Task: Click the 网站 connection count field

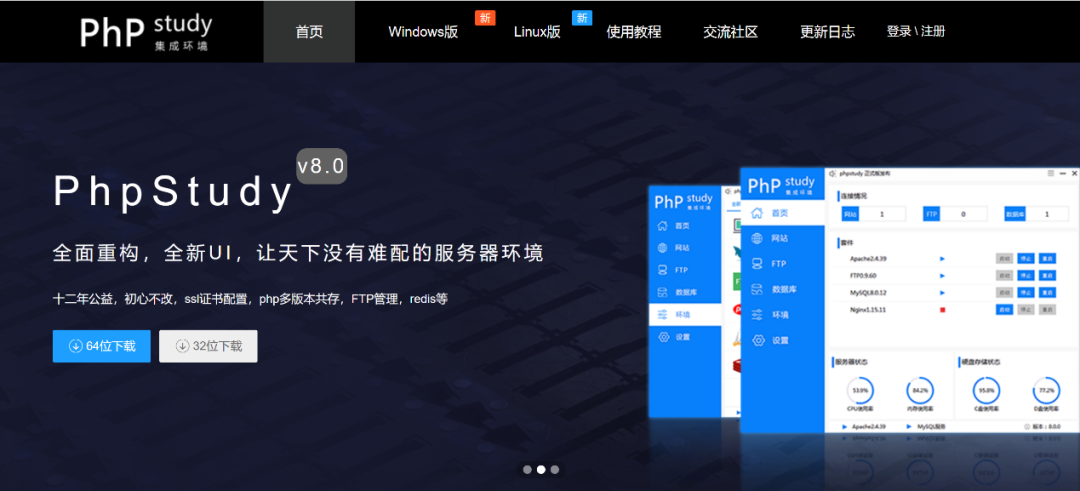Action: click(883, 214)
